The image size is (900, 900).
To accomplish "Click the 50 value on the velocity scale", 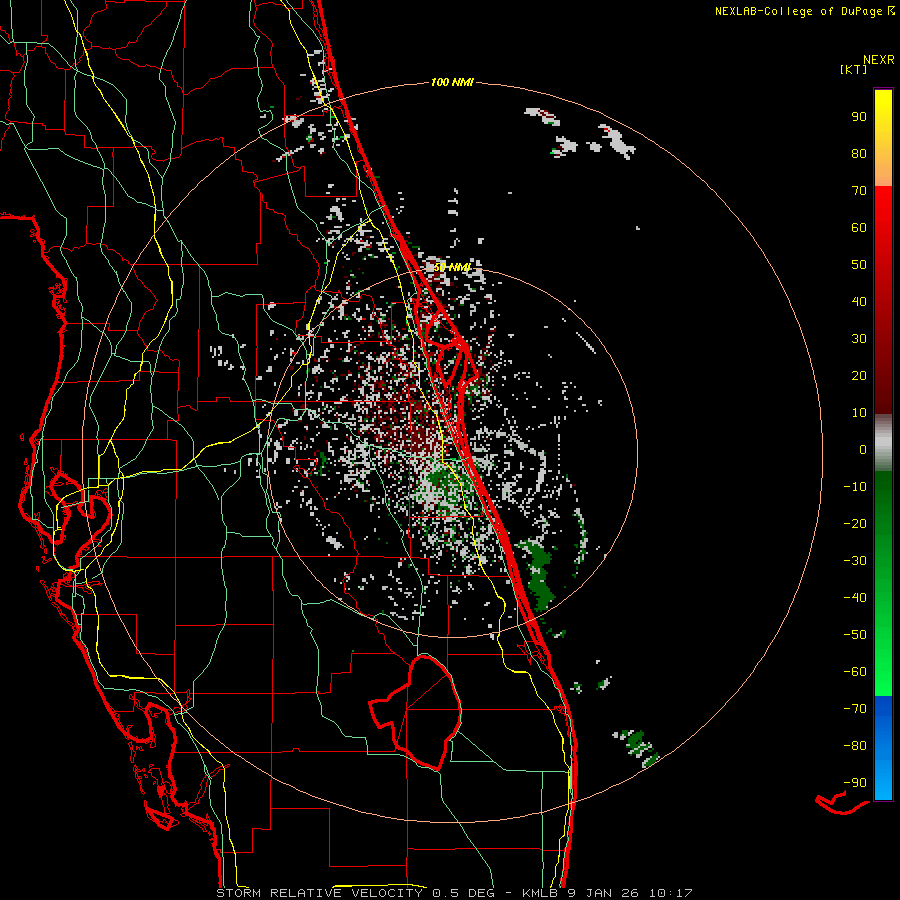I will [859, 265].
